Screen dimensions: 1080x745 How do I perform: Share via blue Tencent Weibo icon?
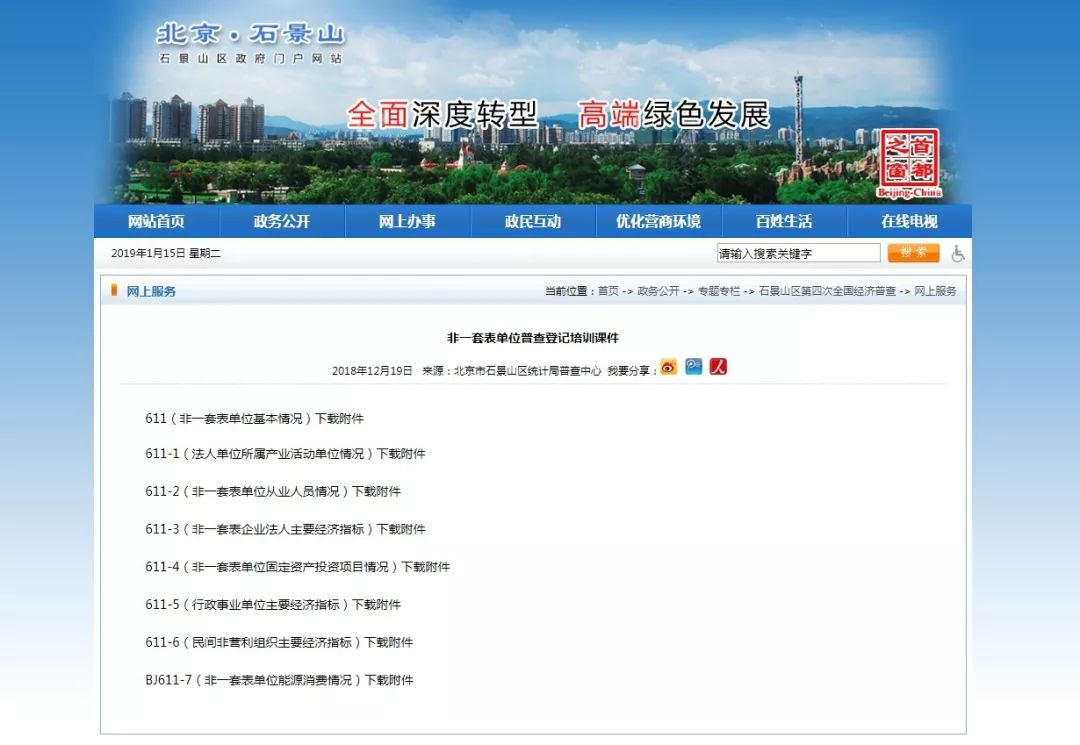[x=693, y=367]
